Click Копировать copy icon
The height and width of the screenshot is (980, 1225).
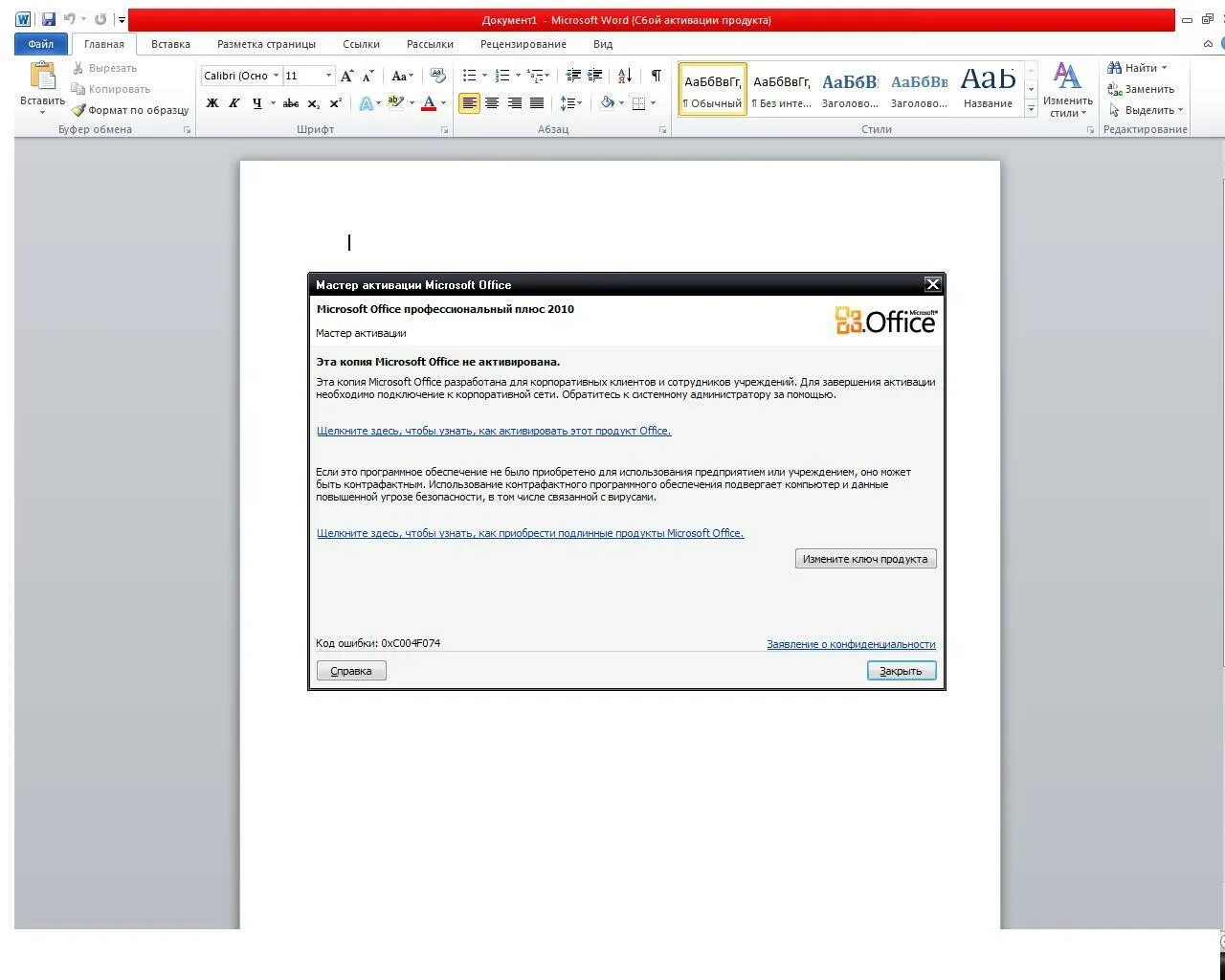click(78, 89)
